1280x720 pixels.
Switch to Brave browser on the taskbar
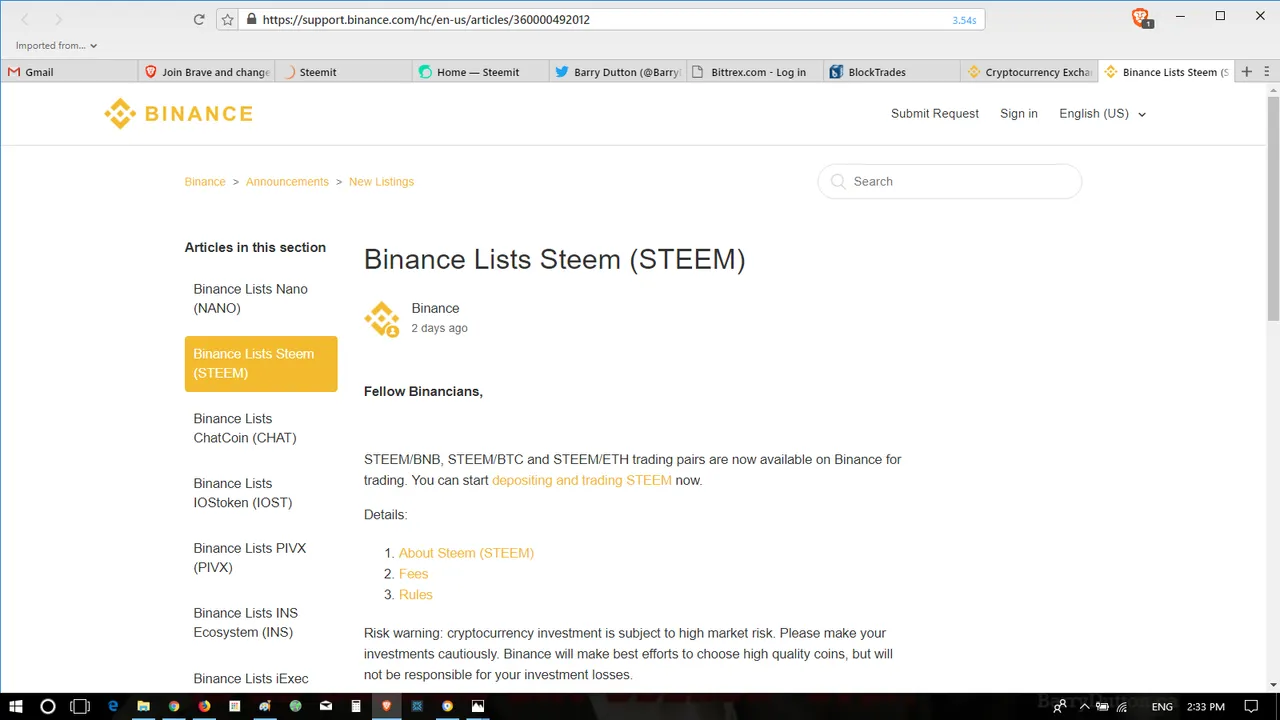pyautogui.click(x=387, y=706)
